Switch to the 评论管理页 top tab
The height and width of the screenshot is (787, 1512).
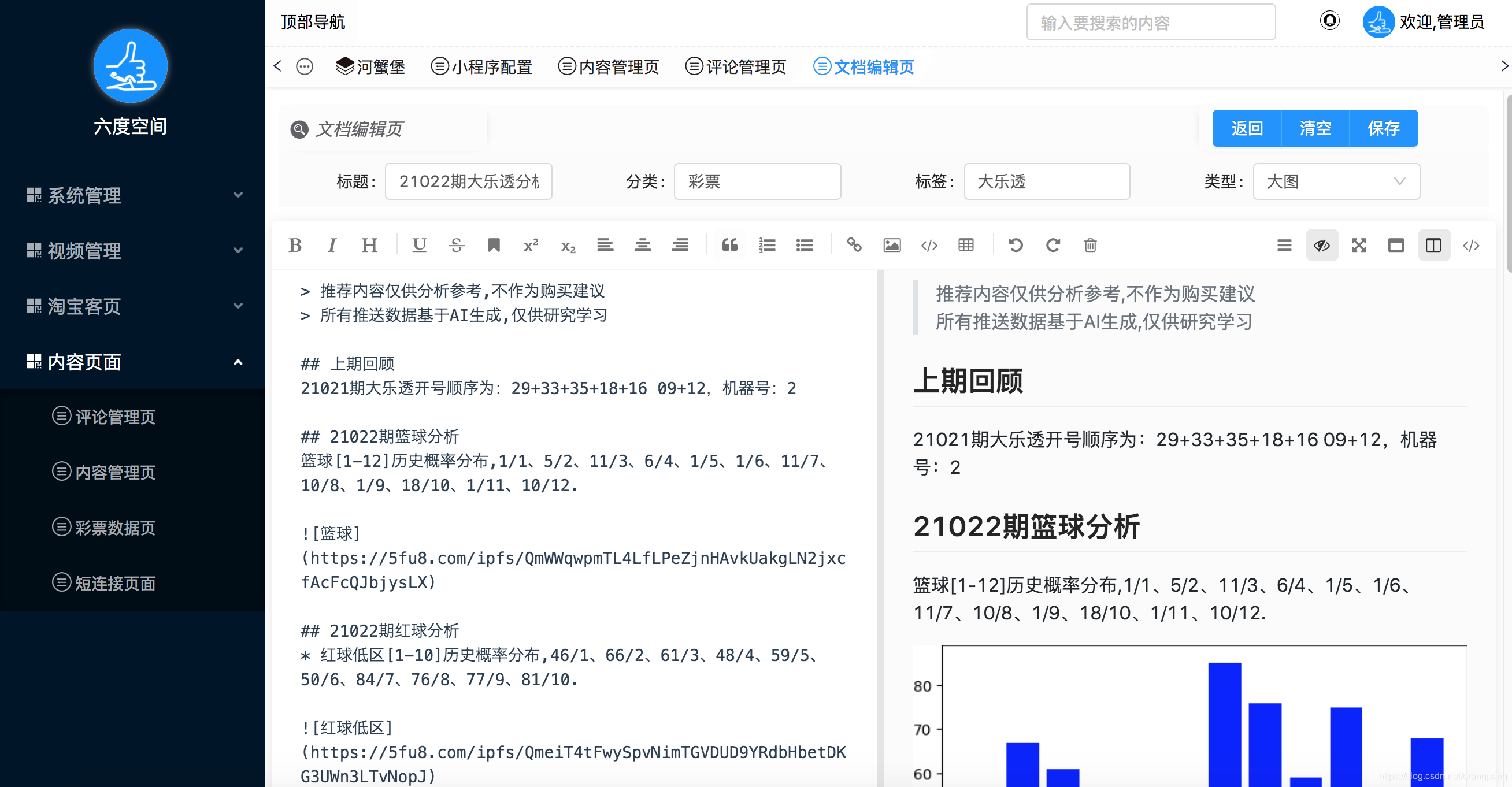[x=736, y=67]
